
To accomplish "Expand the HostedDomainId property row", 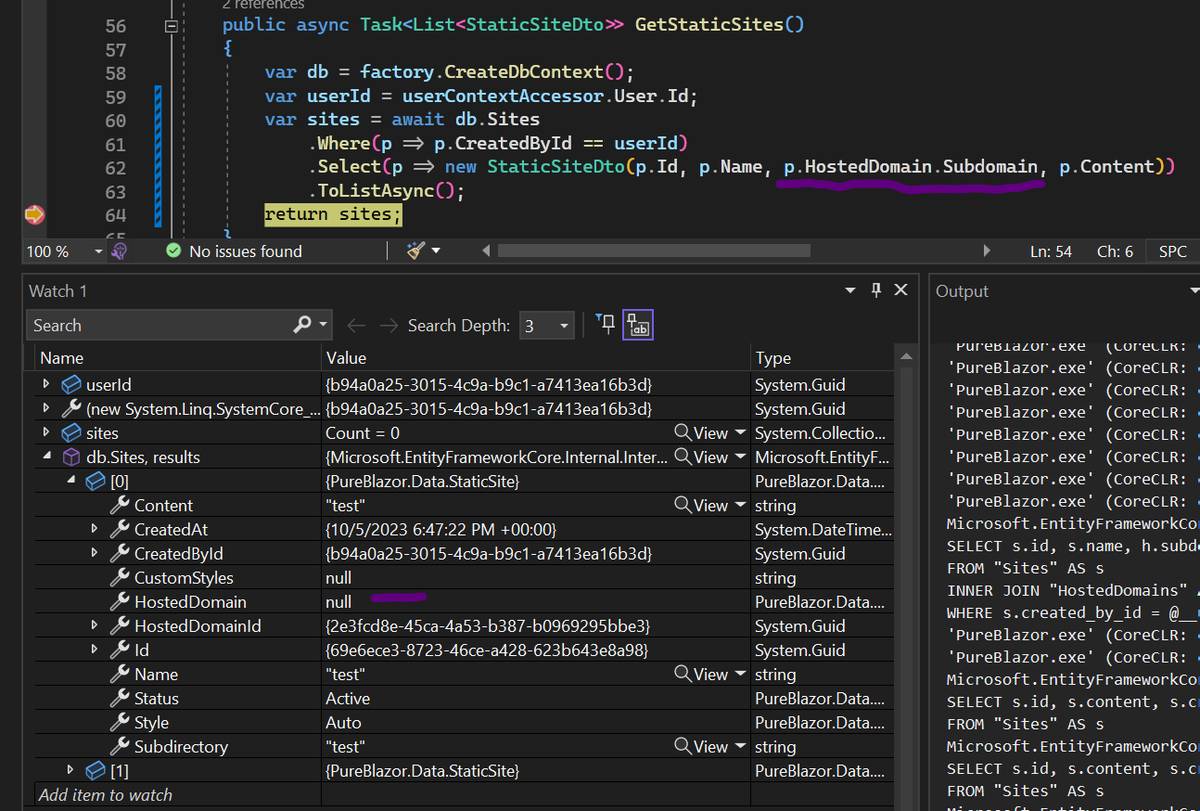I will click(x=94, y=626).
